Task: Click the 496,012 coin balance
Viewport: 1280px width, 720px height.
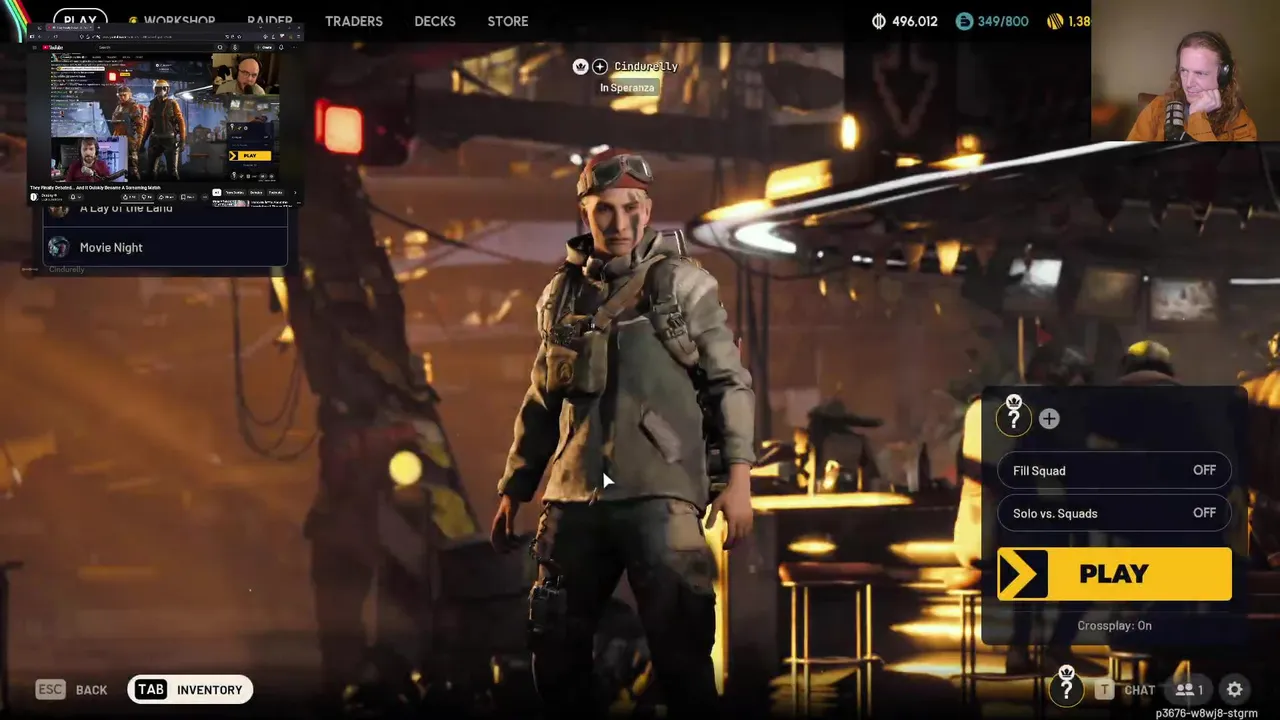Action: 915,21
